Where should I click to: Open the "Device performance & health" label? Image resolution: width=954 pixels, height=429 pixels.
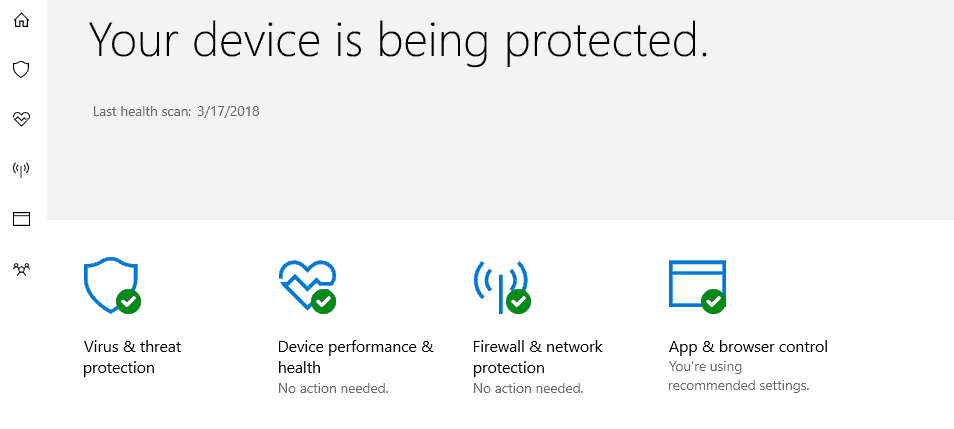coord(355,357)
